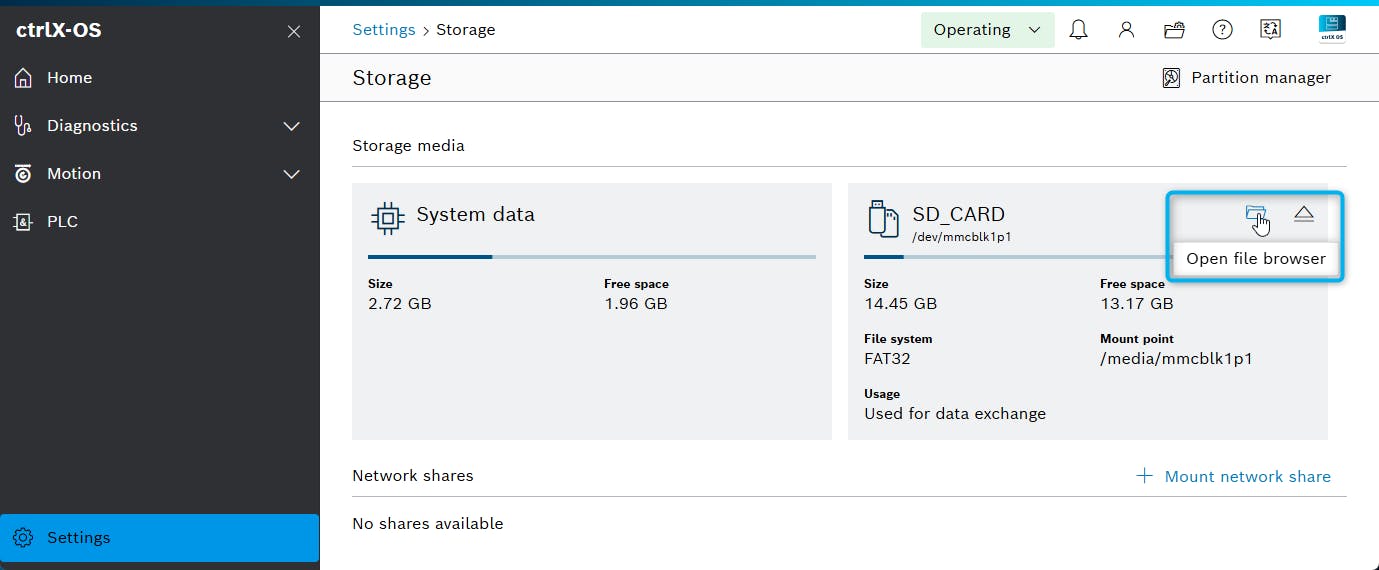Image resolution: width=1379 pixels, height=570 pixels.
Task: Open the Partition manager
Action: pyautogui.click(x=1246, y=78)
